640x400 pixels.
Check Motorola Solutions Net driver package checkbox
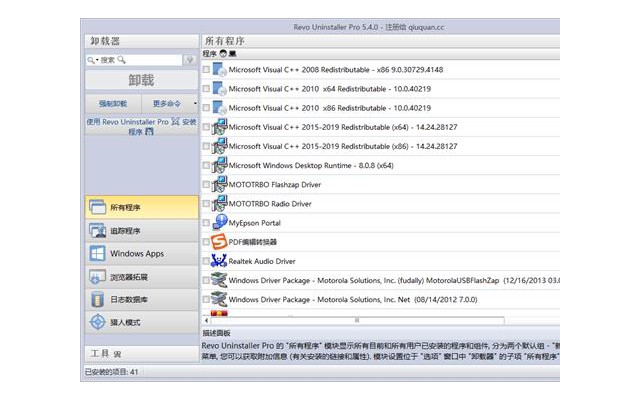click(206, 300)
